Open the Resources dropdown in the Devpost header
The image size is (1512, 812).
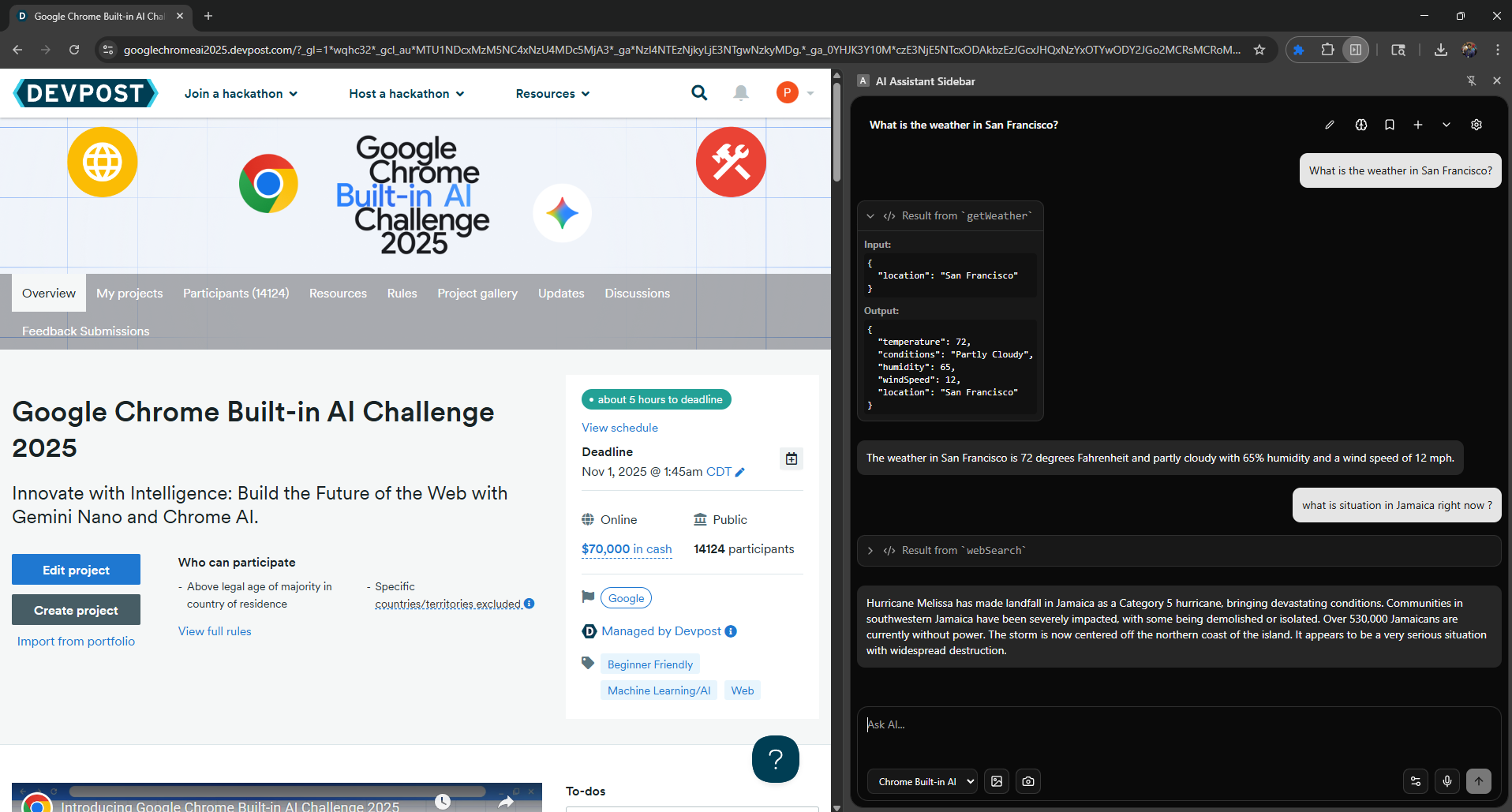click(x=553, y=93)
